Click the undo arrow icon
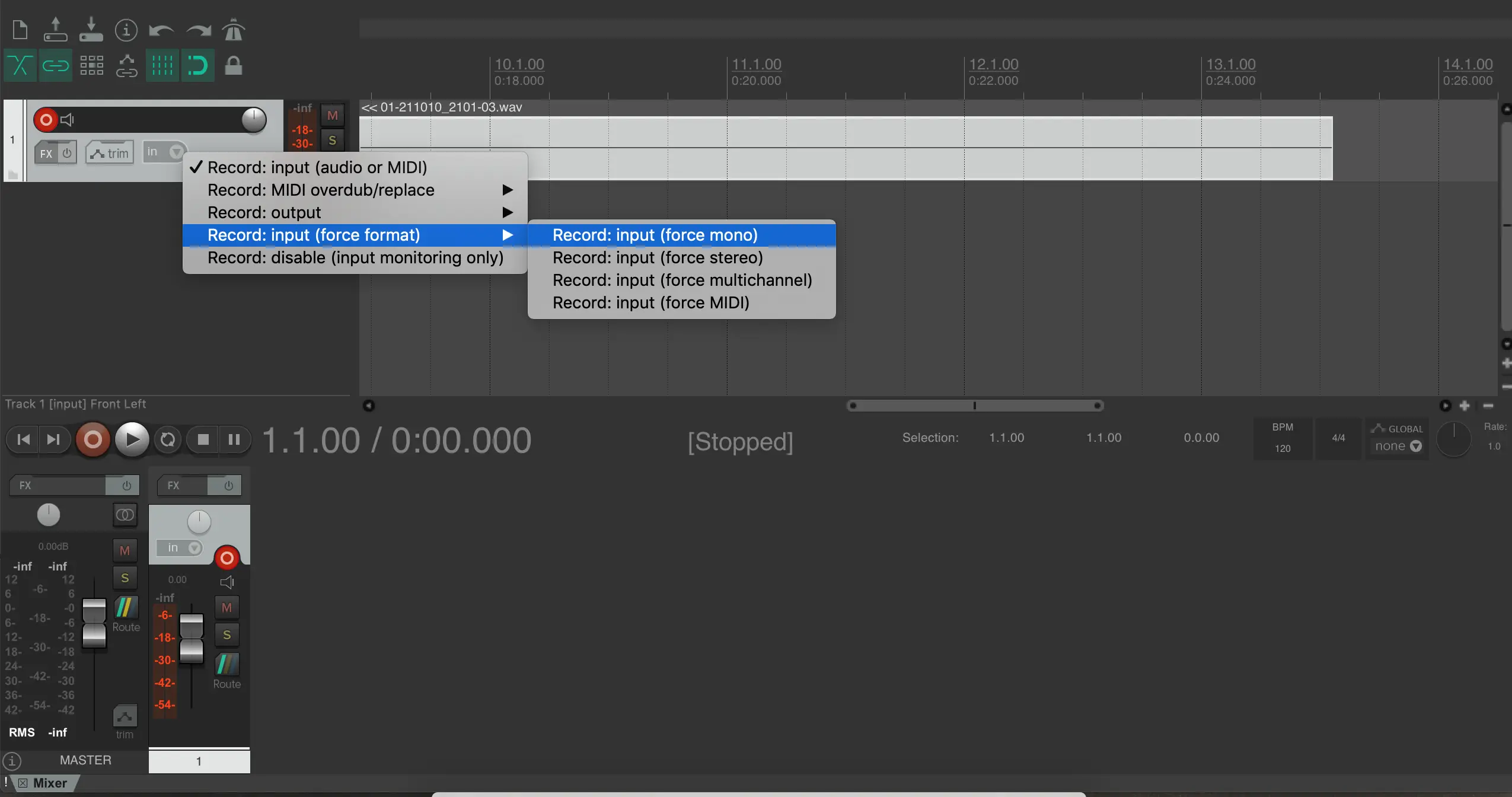Screen dimensions: 1512x797 tap(161, 30)
